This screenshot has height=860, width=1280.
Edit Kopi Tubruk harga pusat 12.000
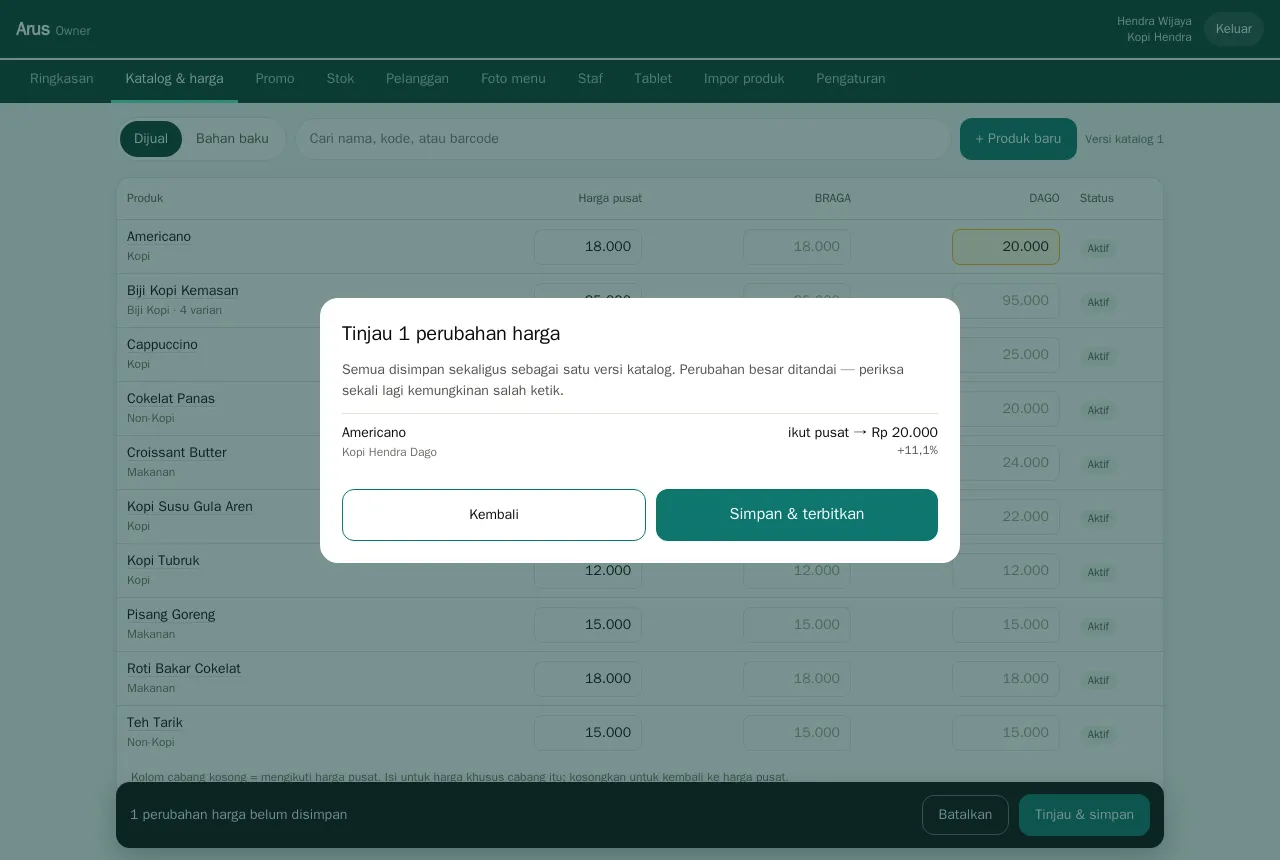click(588, 571)
